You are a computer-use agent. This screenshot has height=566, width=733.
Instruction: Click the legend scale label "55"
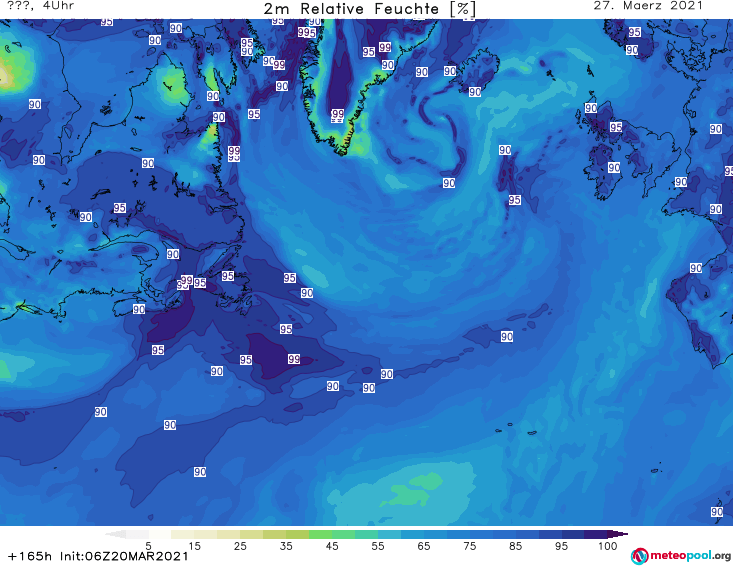click(x=378, y=546)
